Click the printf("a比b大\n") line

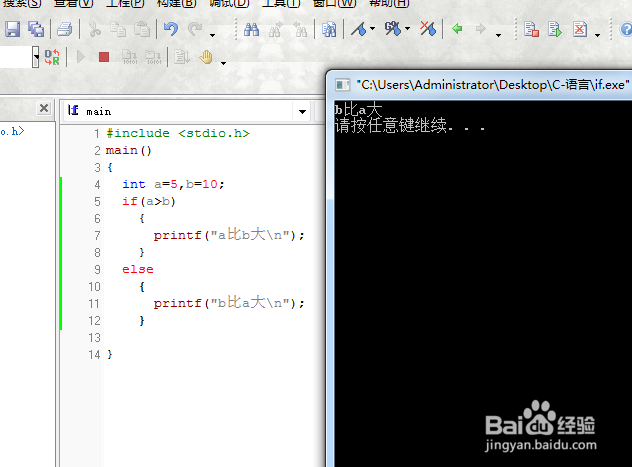coord(229,235)
